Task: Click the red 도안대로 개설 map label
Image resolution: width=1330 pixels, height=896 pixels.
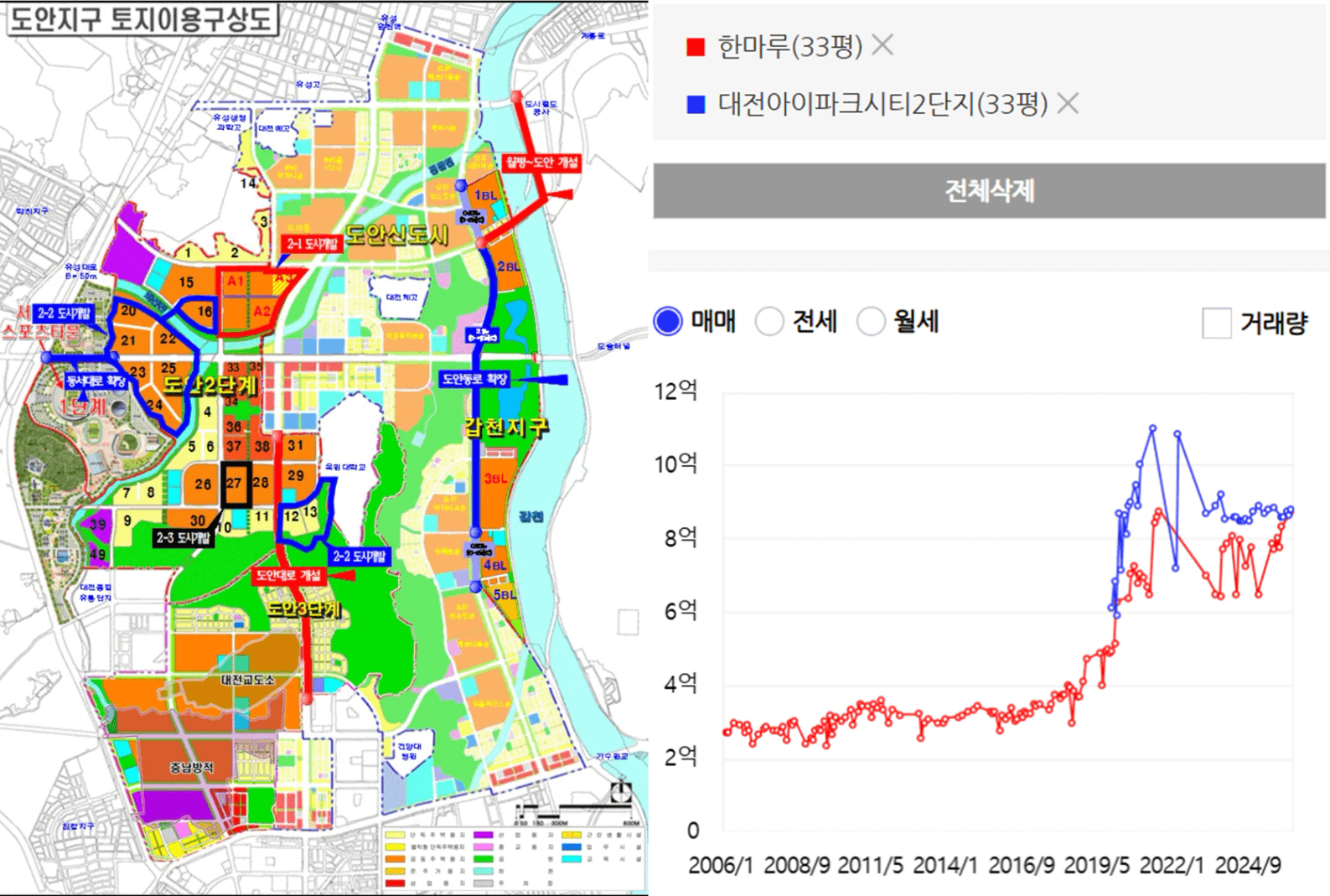Action: pos(288,576)
